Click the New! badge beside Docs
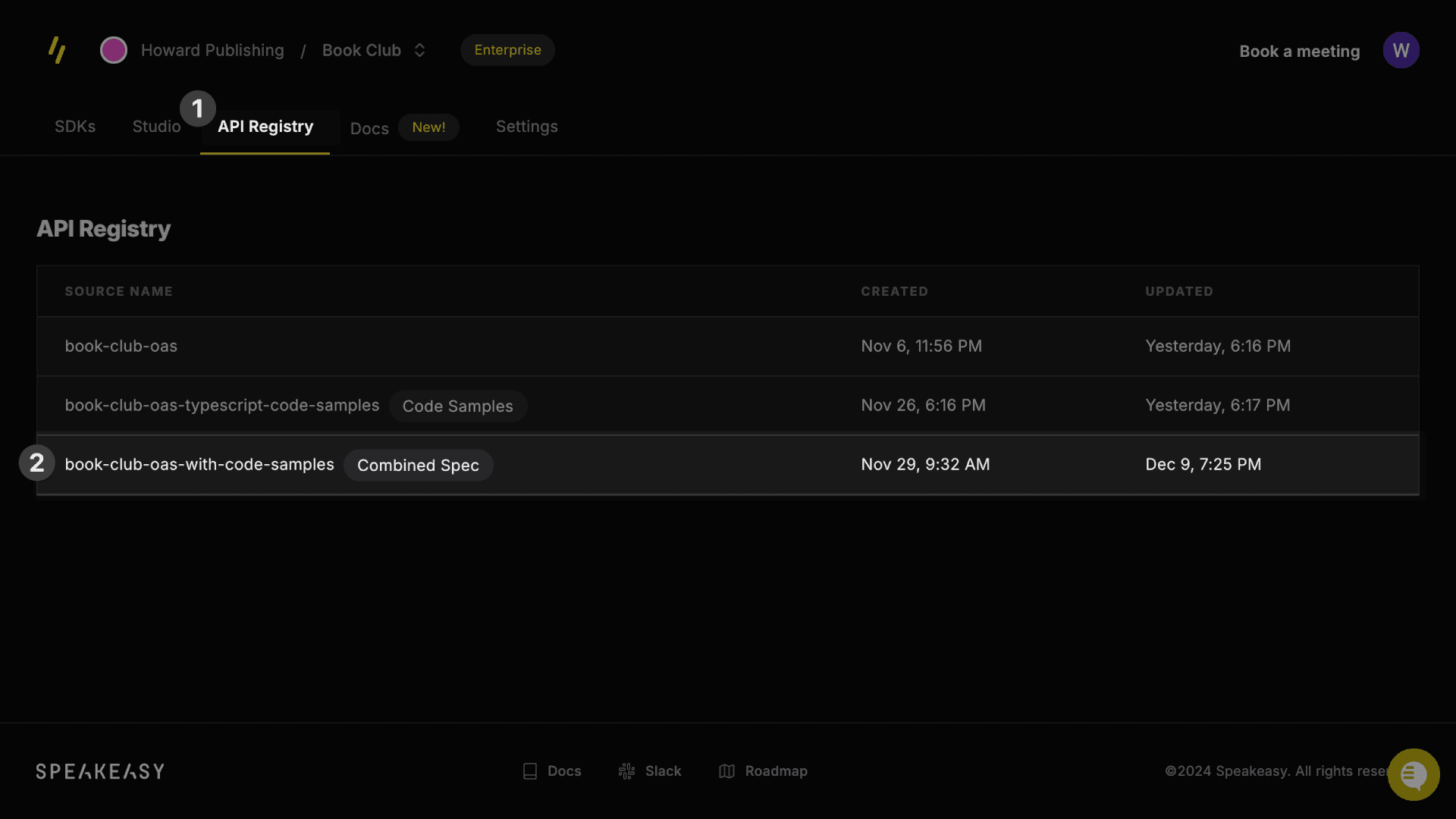The height and width of the screenshot is (819, 1456). pyautogui.click(x=428, y=127)
